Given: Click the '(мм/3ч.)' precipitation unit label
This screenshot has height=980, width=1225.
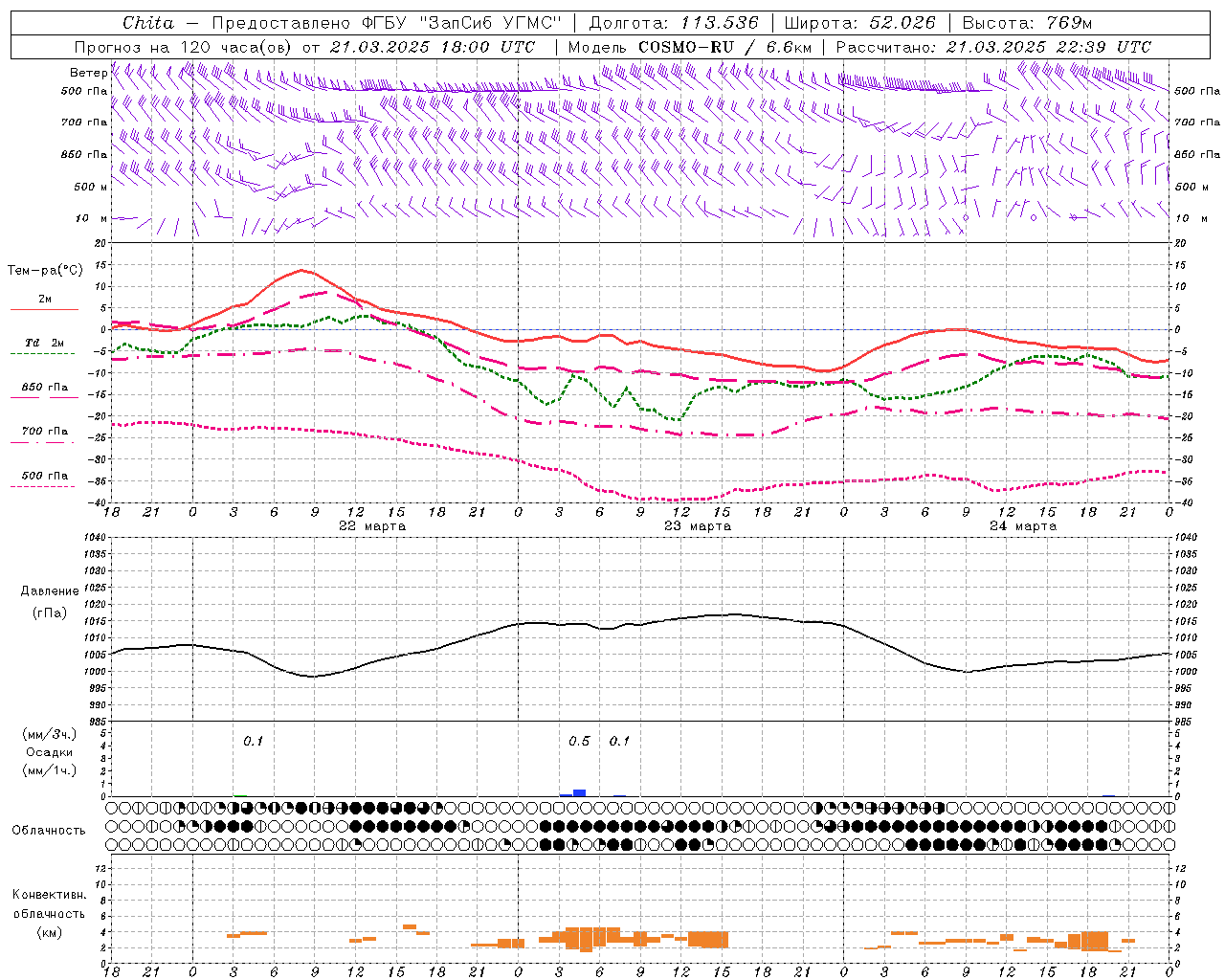Looking at the screenshot, I should pyautogui.click(x=49, y=734).
